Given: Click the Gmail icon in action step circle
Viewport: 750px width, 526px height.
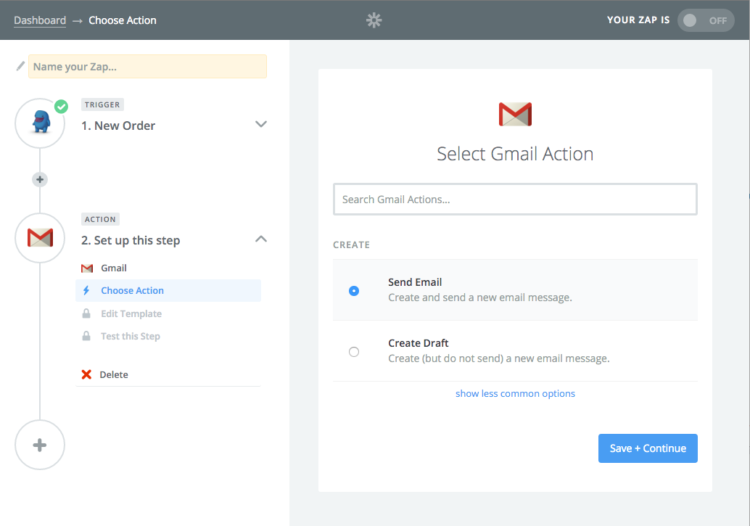Looking at the screenshot, I should coord(40,238).
